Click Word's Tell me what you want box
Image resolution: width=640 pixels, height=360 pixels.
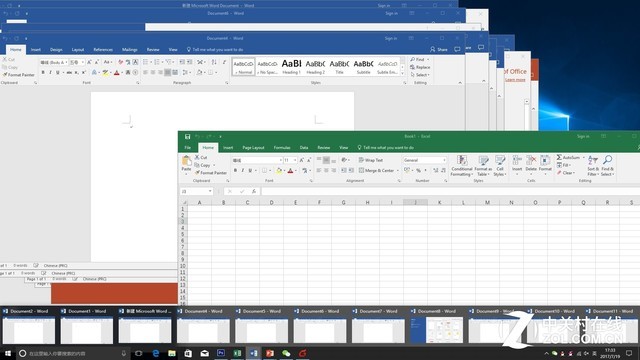coord(216,50)
